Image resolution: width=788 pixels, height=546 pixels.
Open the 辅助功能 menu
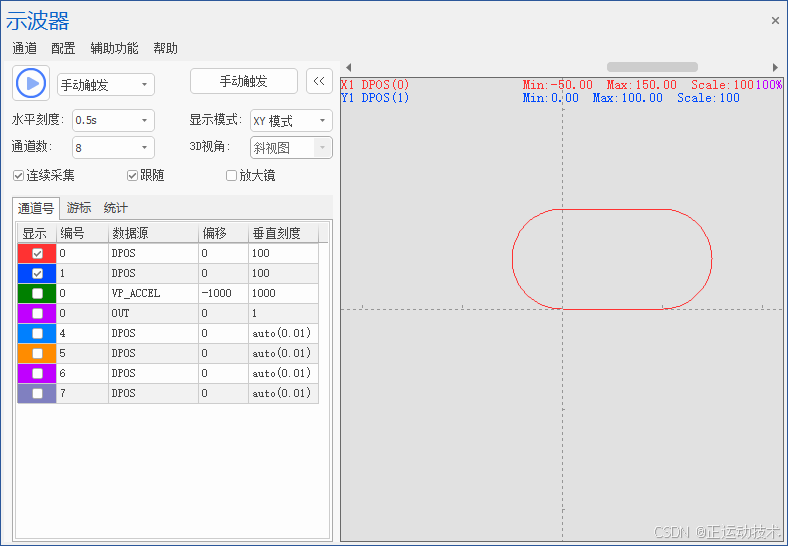(x=114, y=48)
